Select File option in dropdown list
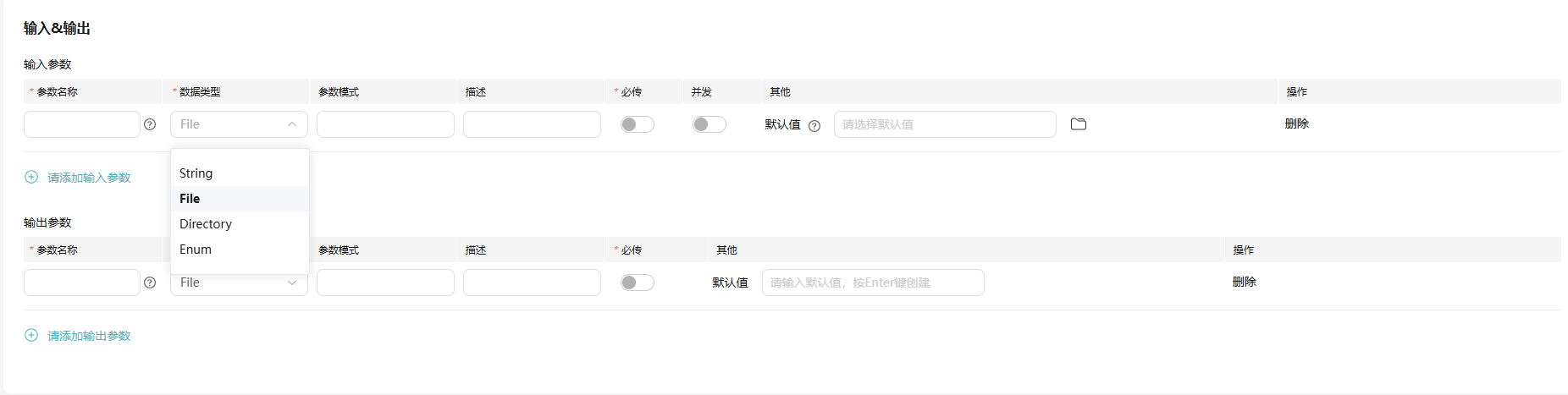Screen dimensions: 1568x395 pyautogui.click(x=240, y=199)
